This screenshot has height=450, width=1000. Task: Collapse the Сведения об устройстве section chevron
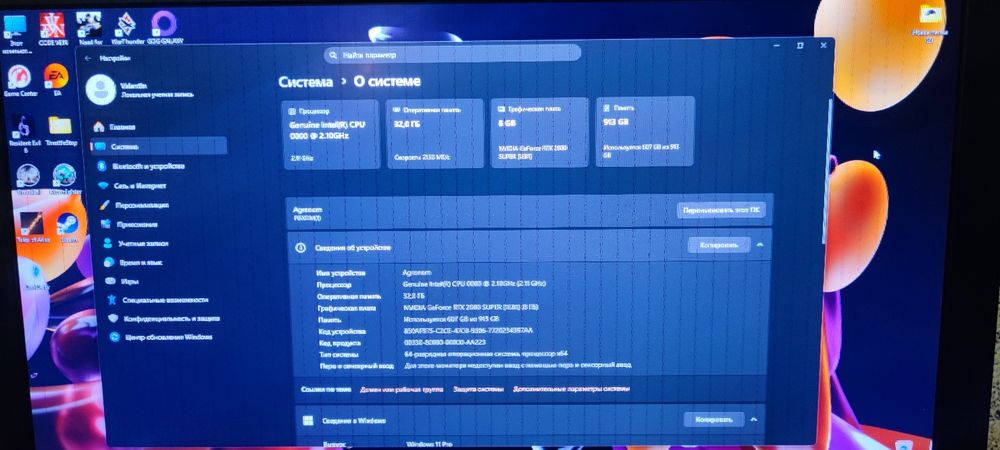coord(759,245)
